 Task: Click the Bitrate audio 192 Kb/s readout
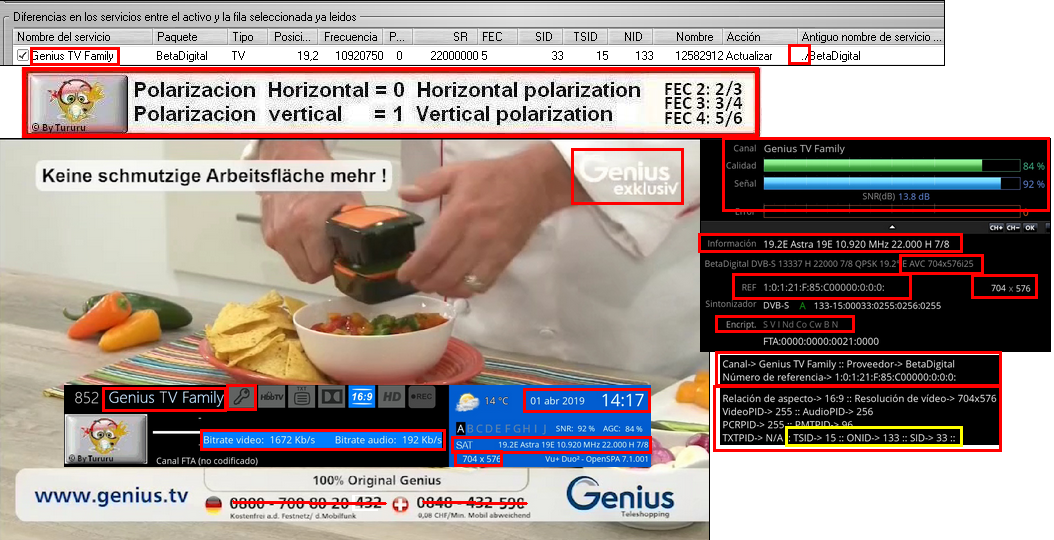pyautogui.click(x=388, y=440)
